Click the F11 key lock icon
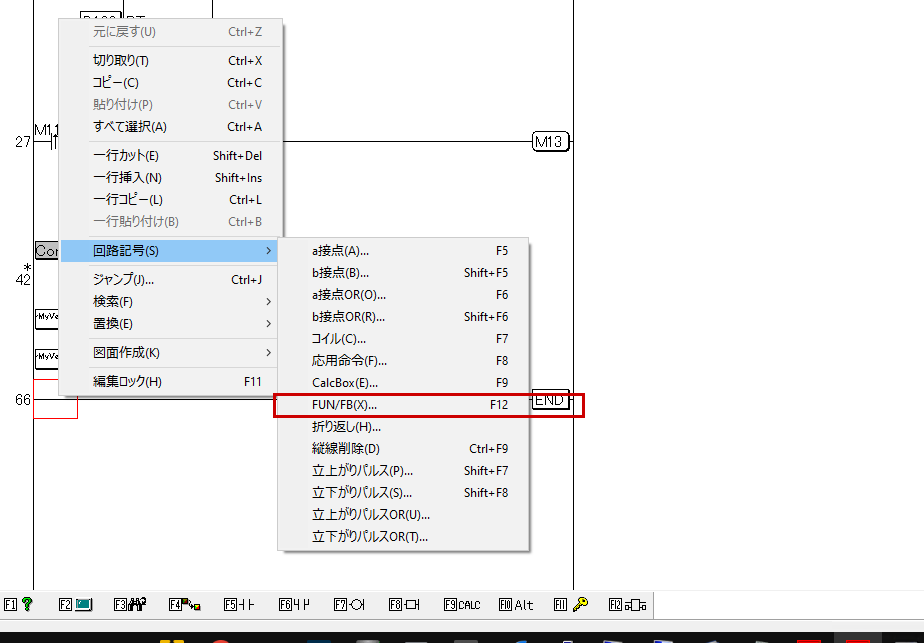The height and width of the screenshot is (643, 924). (x=579, y=604)
